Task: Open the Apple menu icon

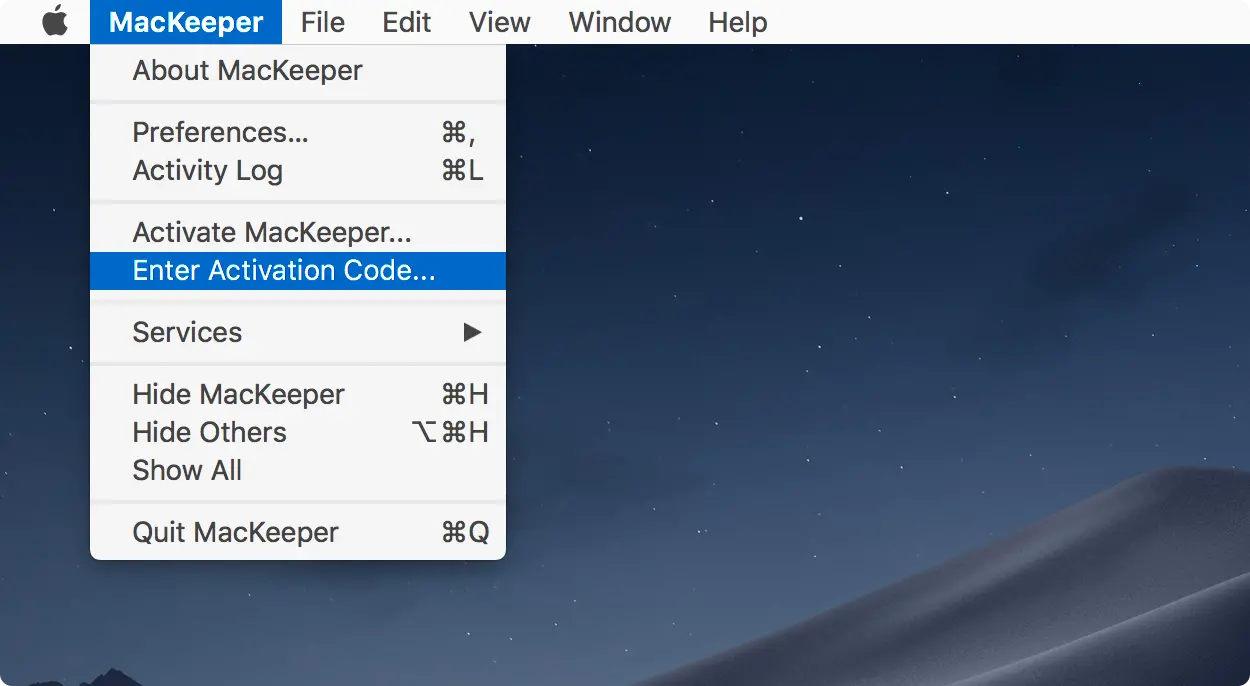Action: point(55,22)
